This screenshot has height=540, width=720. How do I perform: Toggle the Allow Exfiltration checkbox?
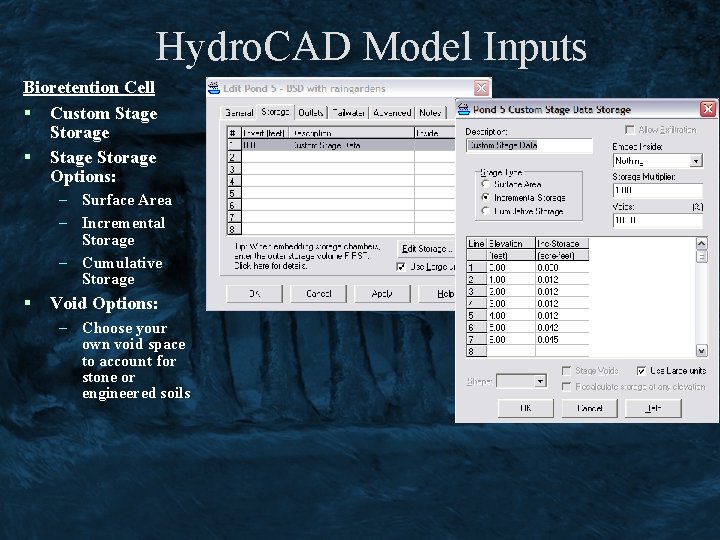point(630,130)
